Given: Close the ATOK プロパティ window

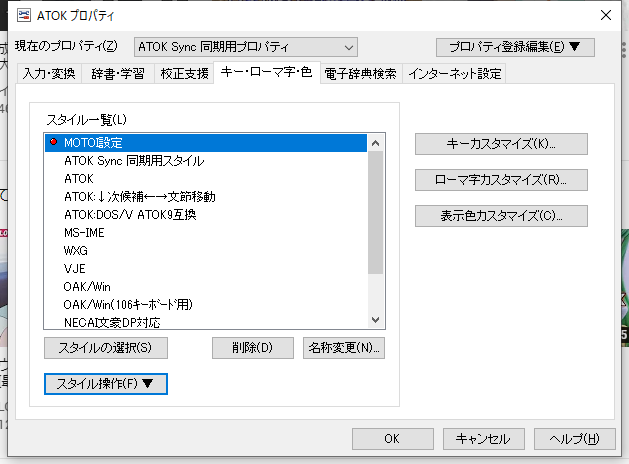Looking at the screenshot, I should (606, 15).
